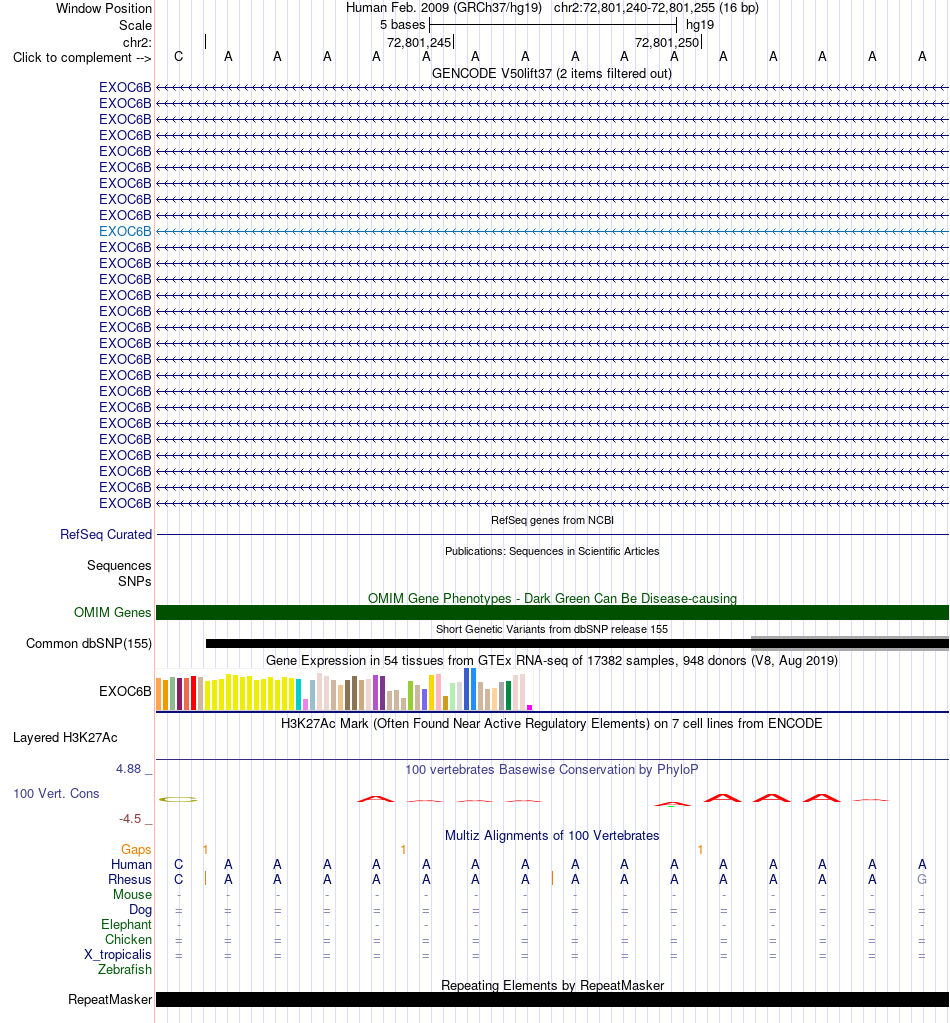Open RefSeq Curated track label

click(106, 534)
